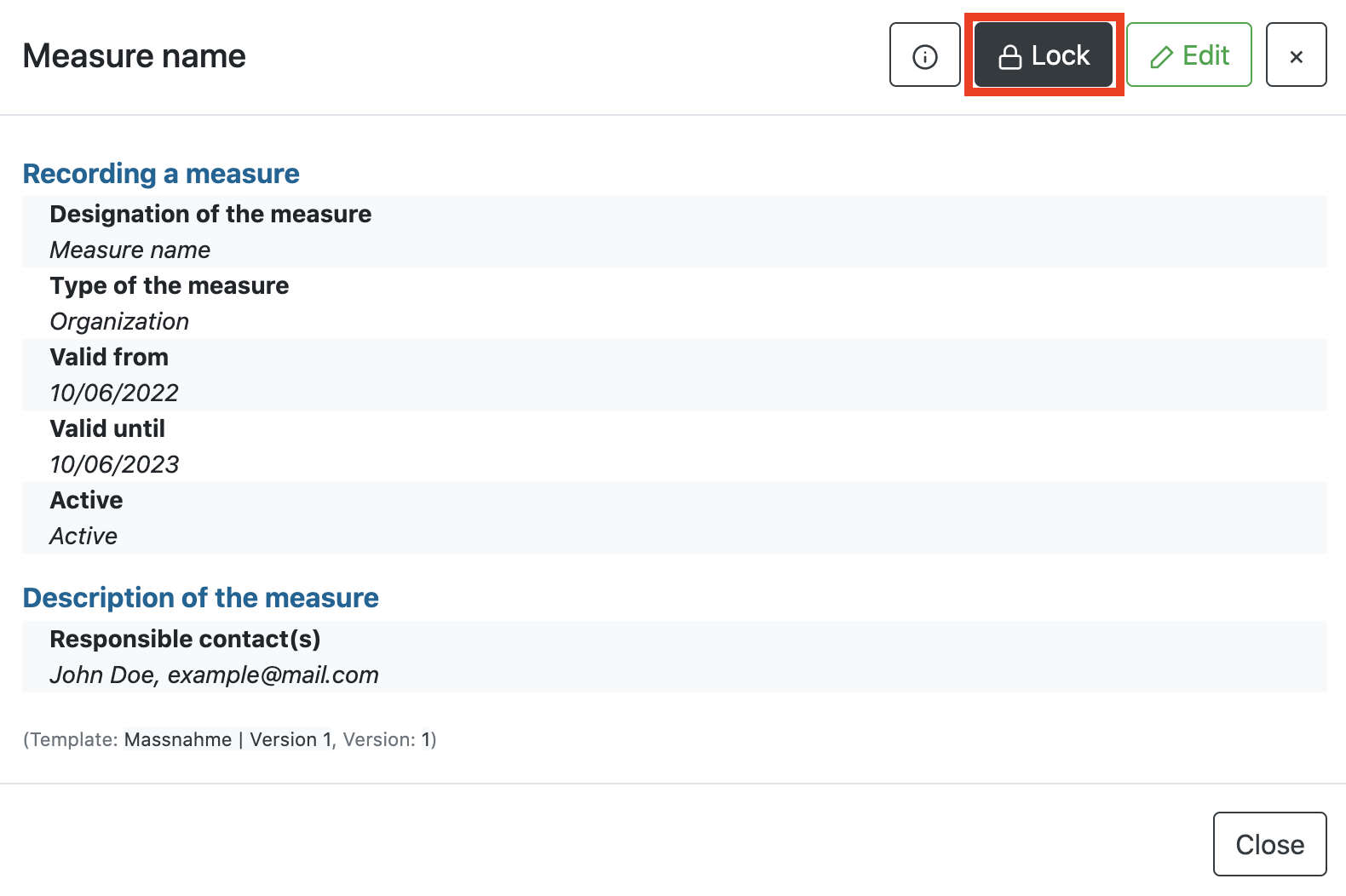Lock the measure with the Lock button
Viewport: 1346px width, 896px height.
(x=1044, y=55)
